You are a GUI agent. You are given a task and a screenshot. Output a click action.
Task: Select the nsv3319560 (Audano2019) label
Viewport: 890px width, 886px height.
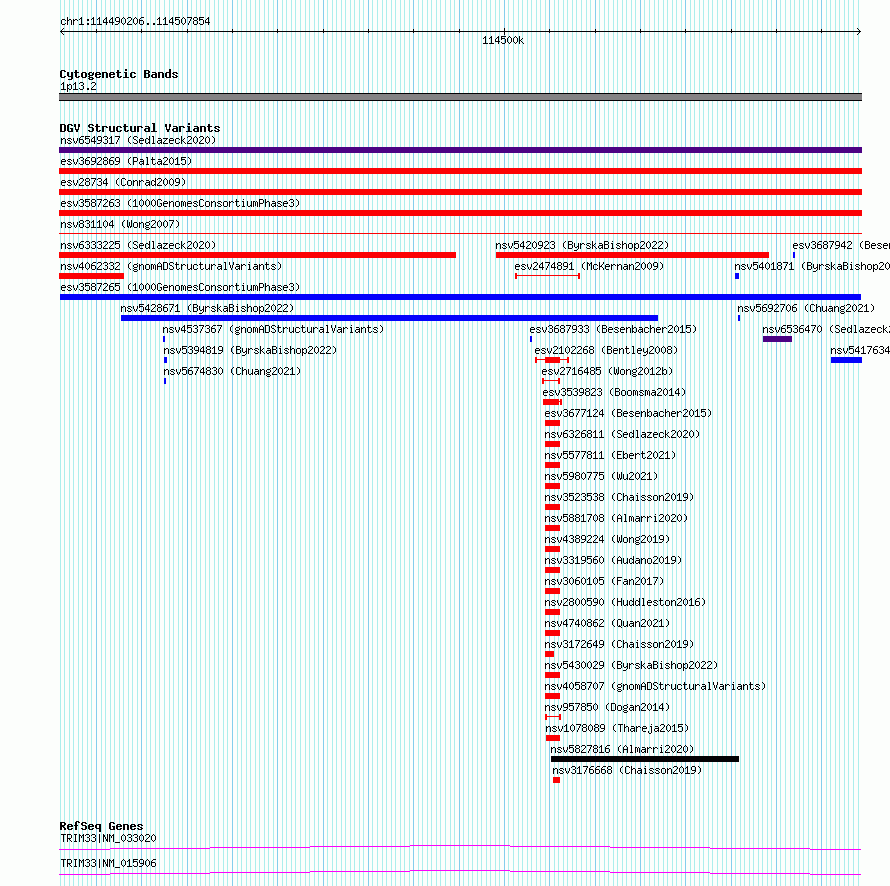(x=613, y=560)
